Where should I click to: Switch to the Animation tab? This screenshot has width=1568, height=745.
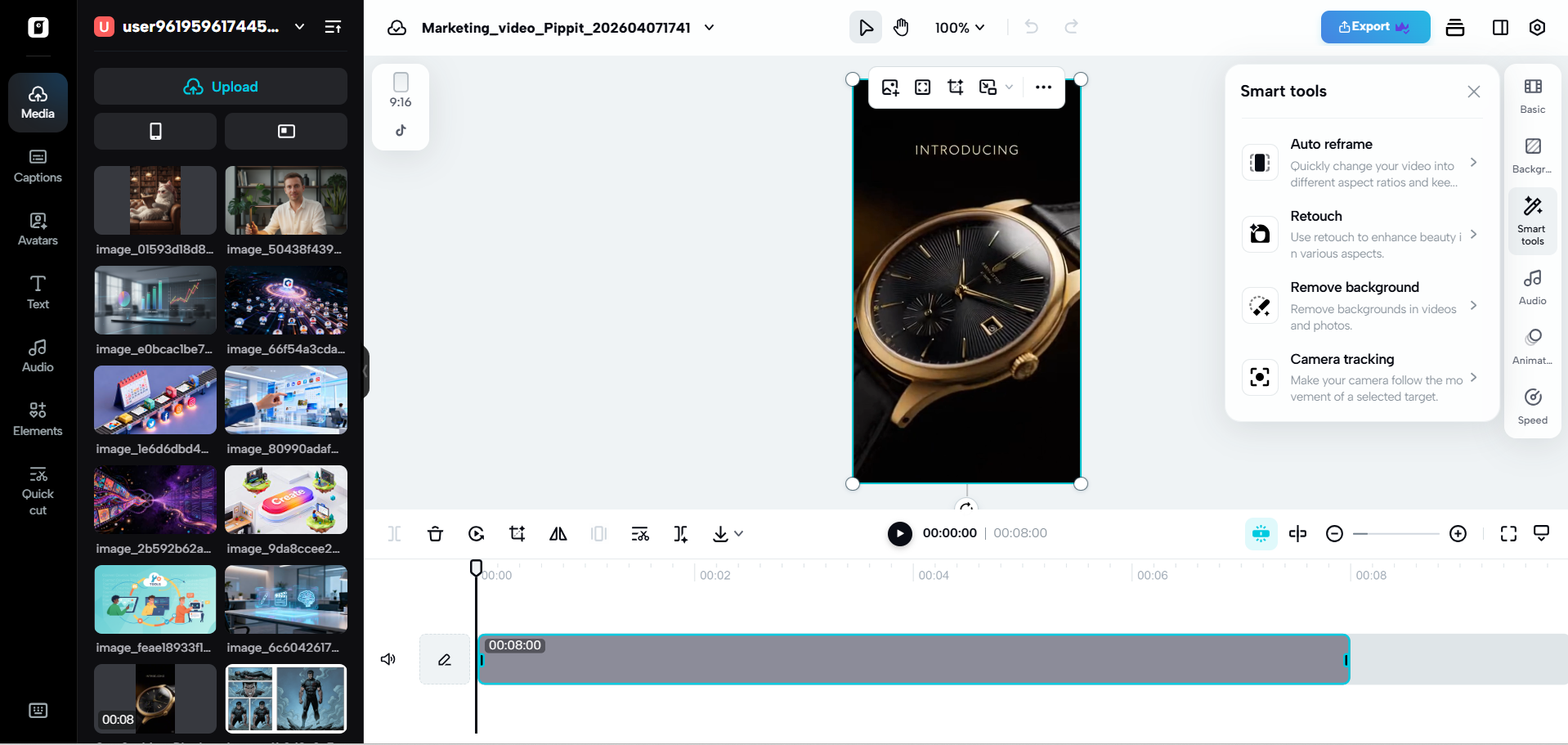1533,347
